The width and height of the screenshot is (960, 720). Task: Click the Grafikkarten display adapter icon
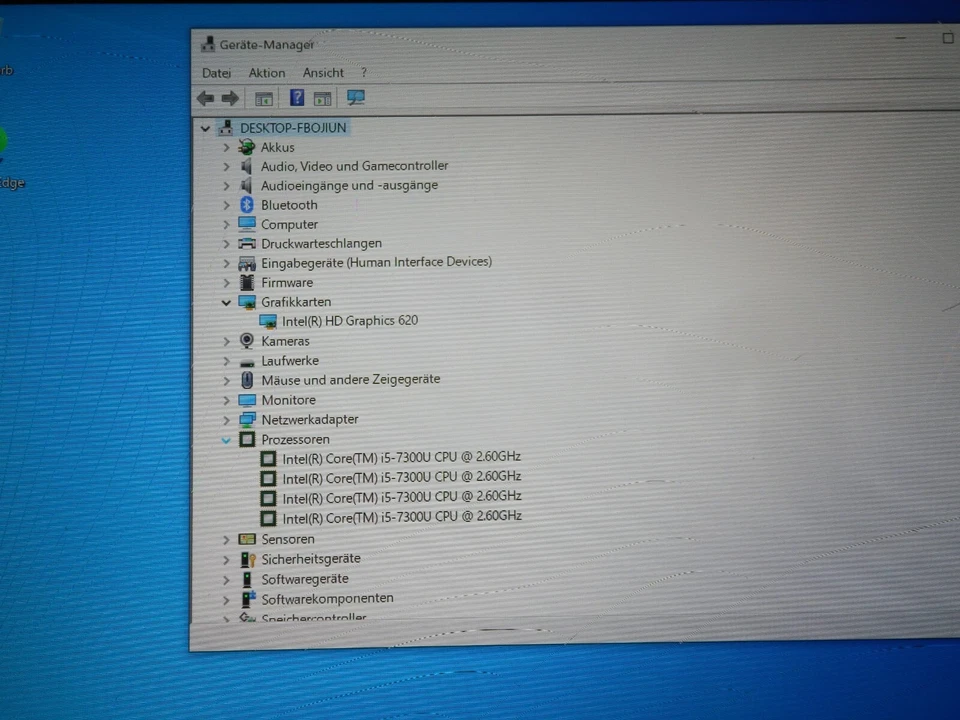(247, 302)
